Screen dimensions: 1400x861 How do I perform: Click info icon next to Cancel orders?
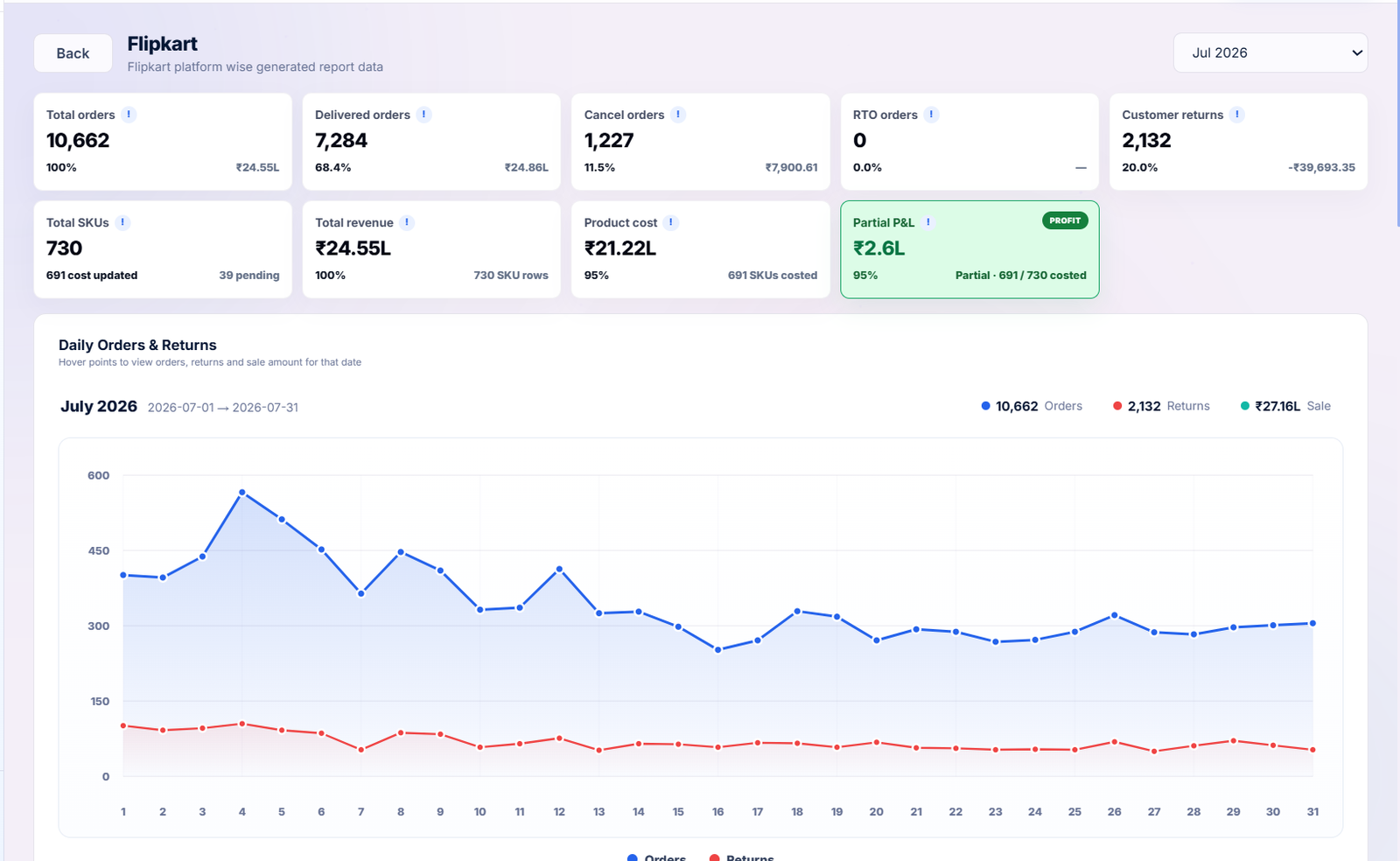pyautogui.click(x=677, y=115)
